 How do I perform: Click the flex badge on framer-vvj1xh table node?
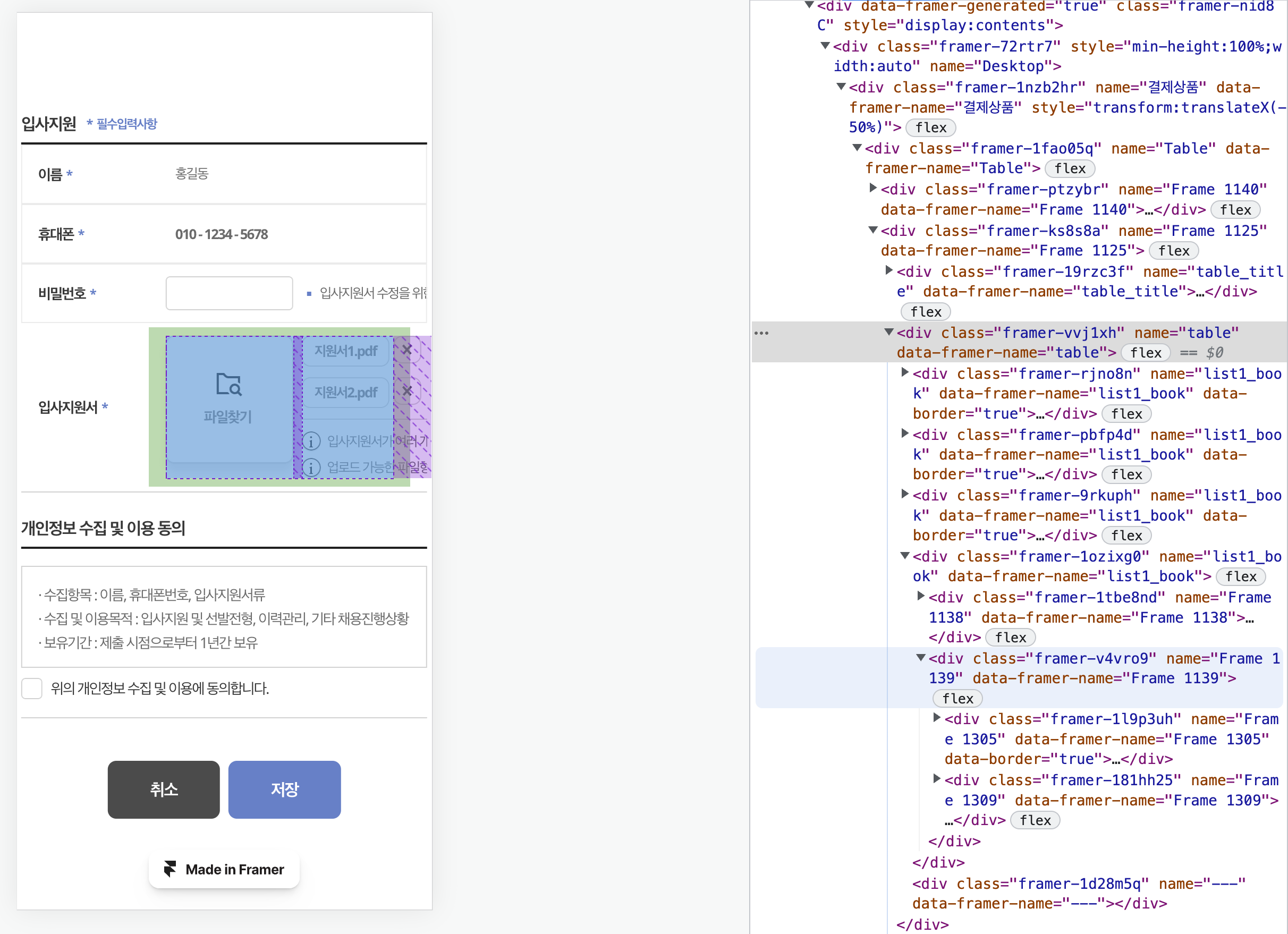[x=1145, y=353]
